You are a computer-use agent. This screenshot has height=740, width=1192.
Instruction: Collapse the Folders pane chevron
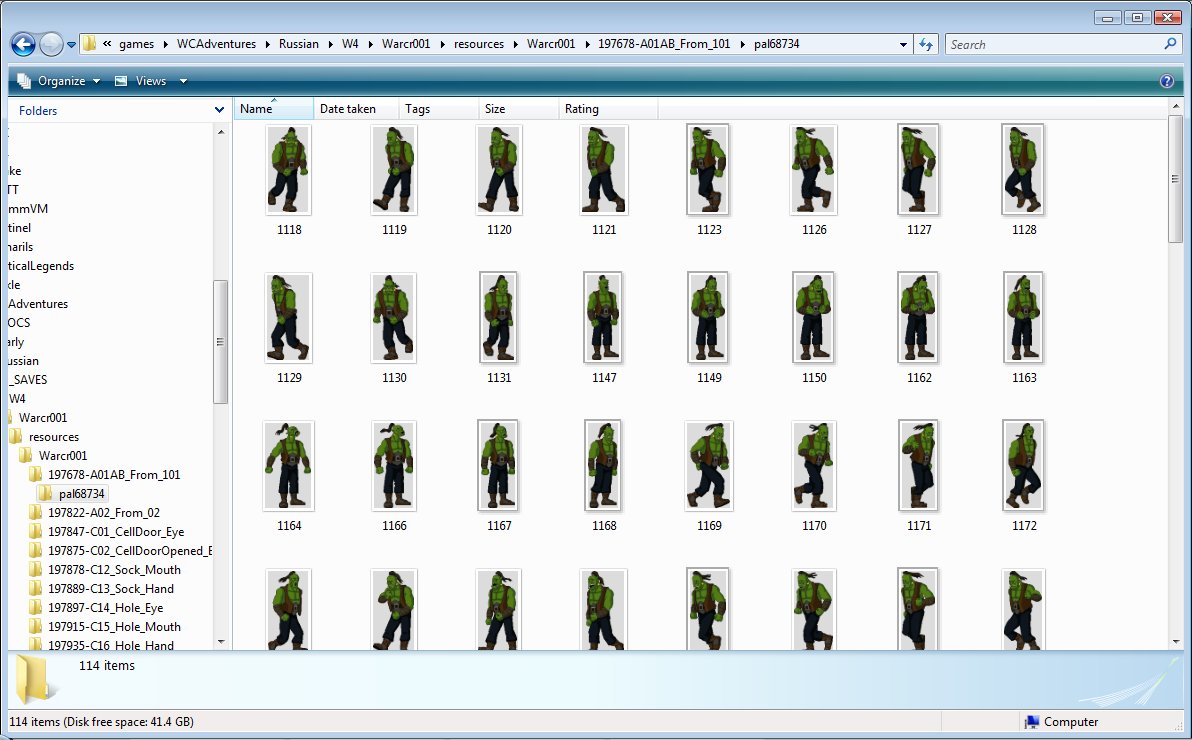219,110
